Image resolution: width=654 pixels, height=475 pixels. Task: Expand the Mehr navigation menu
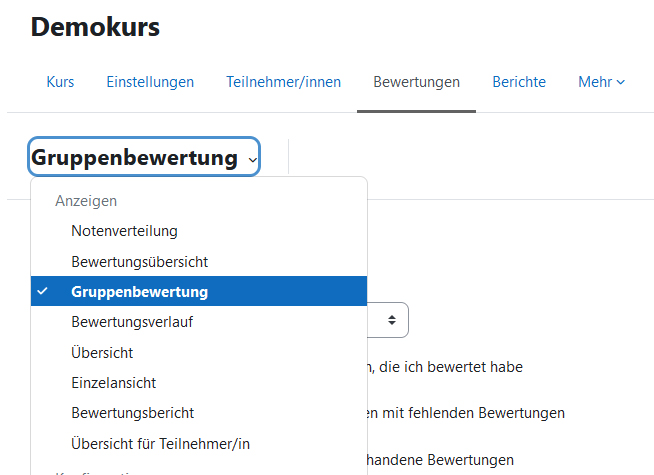[x=601, y=82]
